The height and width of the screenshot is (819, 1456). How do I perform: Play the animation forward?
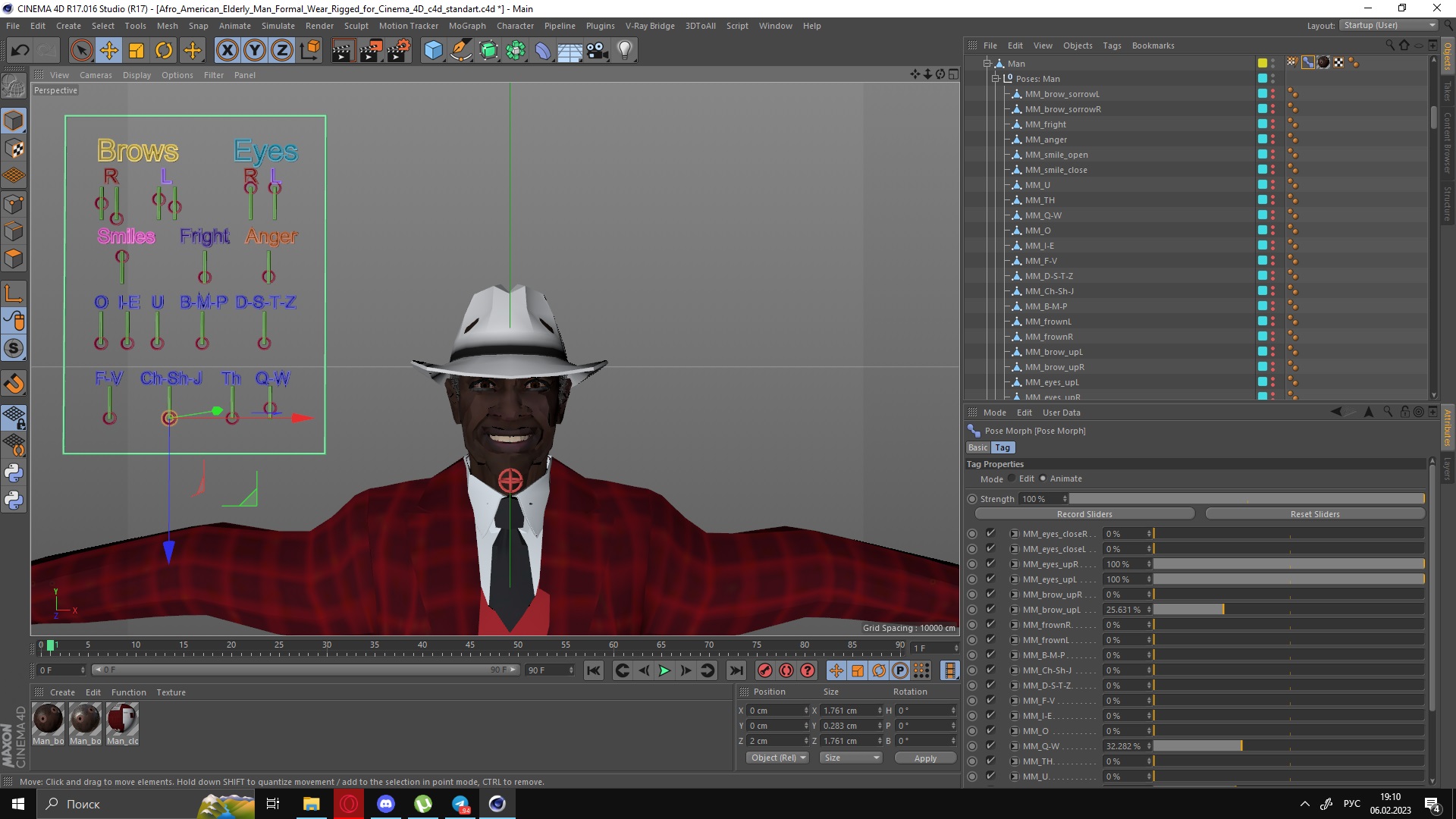(664, 670)
